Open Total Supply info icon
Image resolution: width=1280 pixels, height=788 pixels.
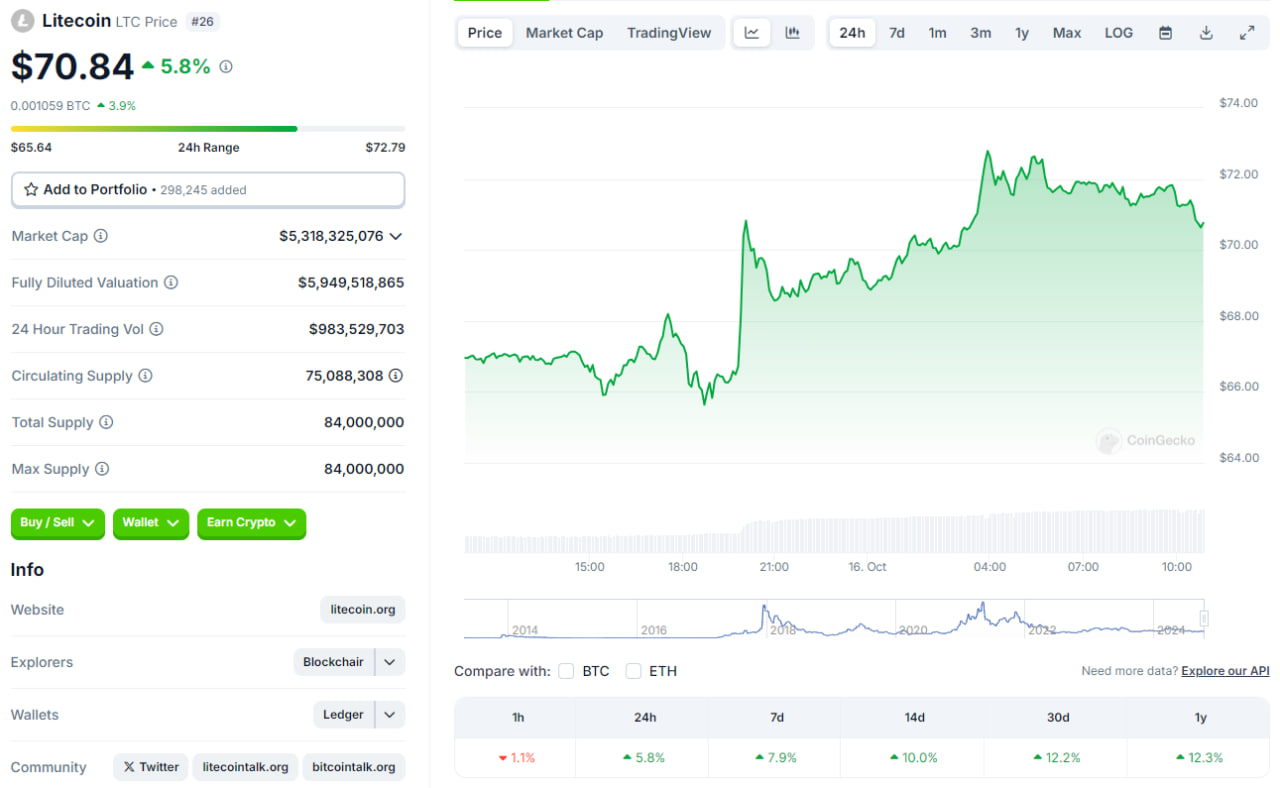coord(106,422)
